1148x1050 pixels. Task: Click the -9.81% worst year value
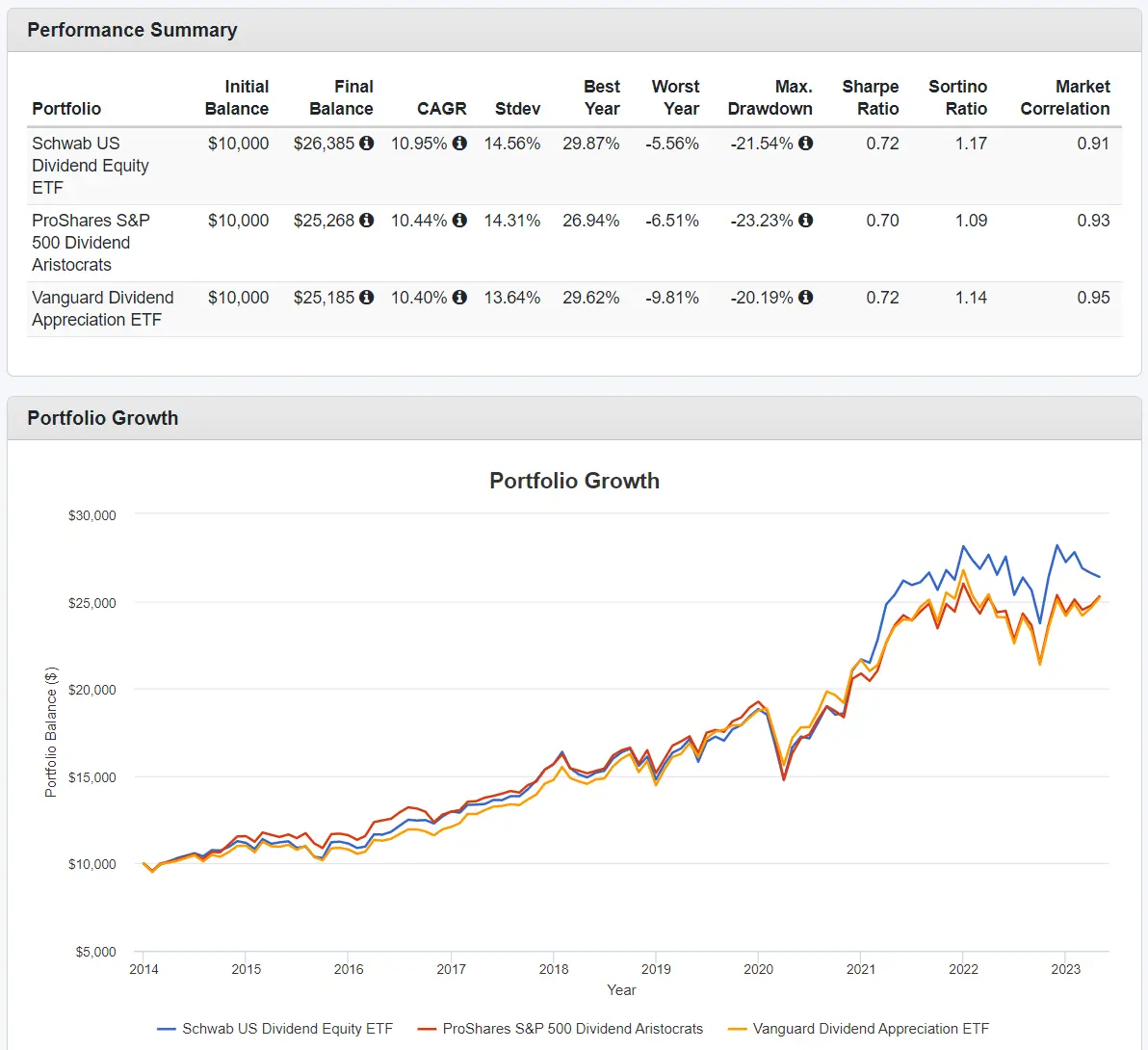coord(672,298)
